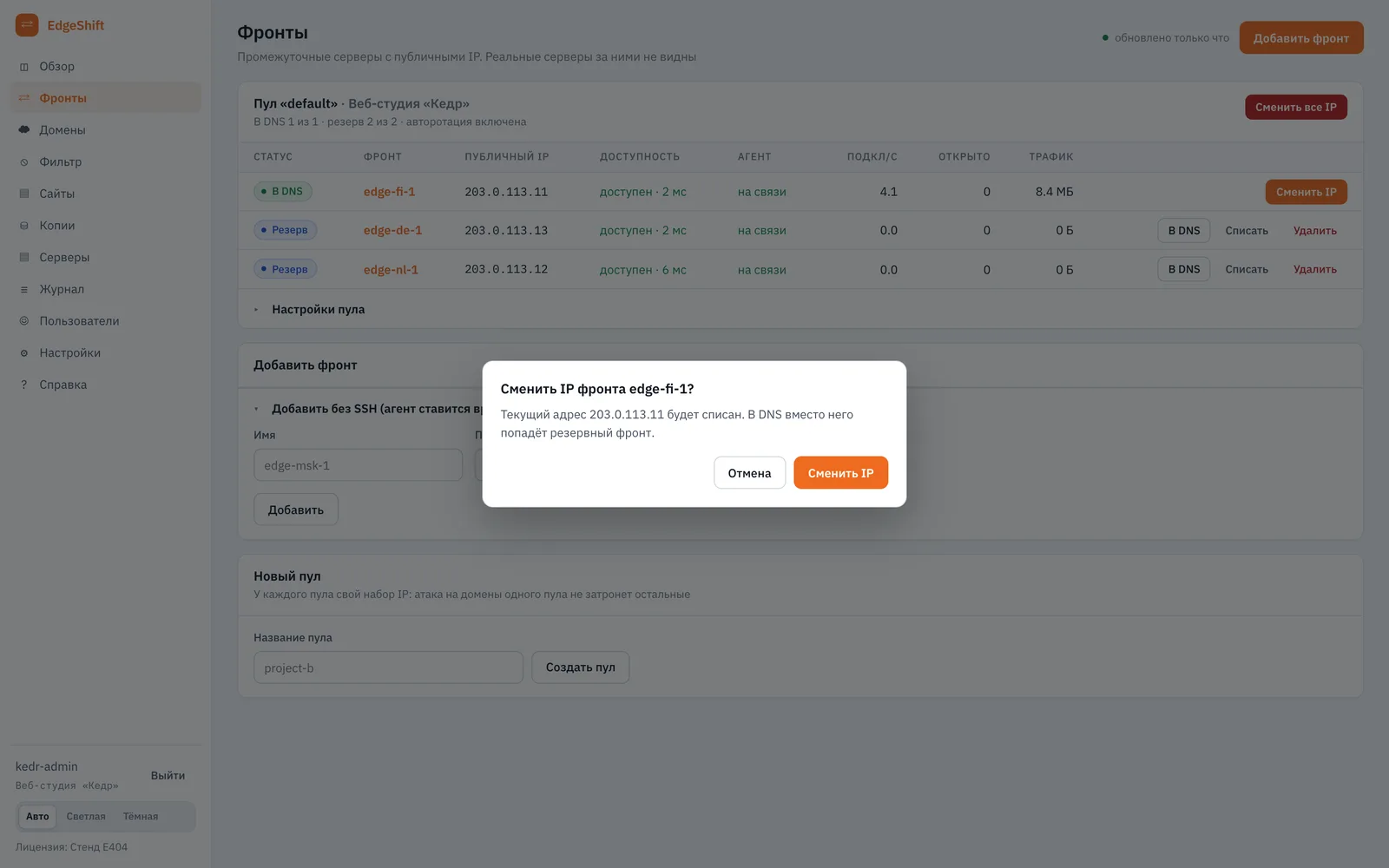Click the Добавить фронт button
Screen dimensions: 1389x868
tap(1300, 38)
